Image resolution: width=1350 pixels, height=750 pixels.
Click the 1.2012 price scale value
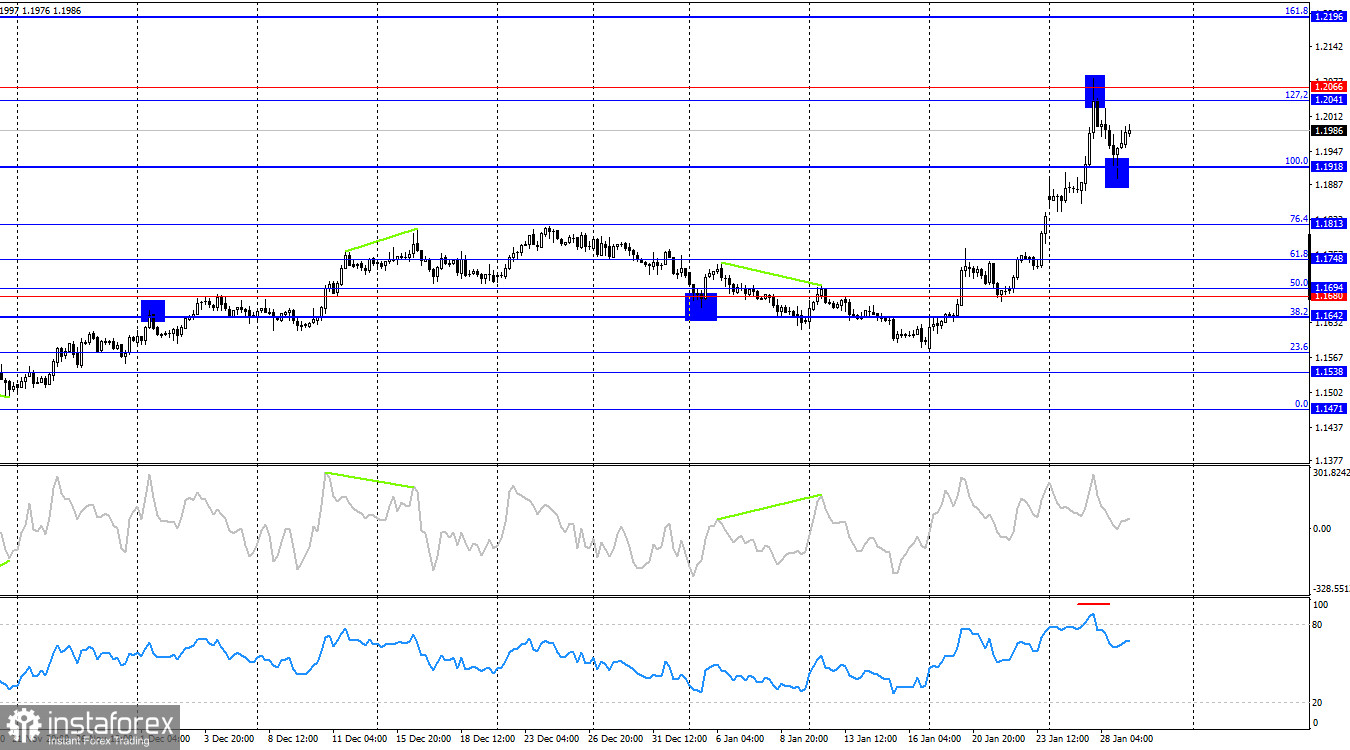click(1330, 116)
